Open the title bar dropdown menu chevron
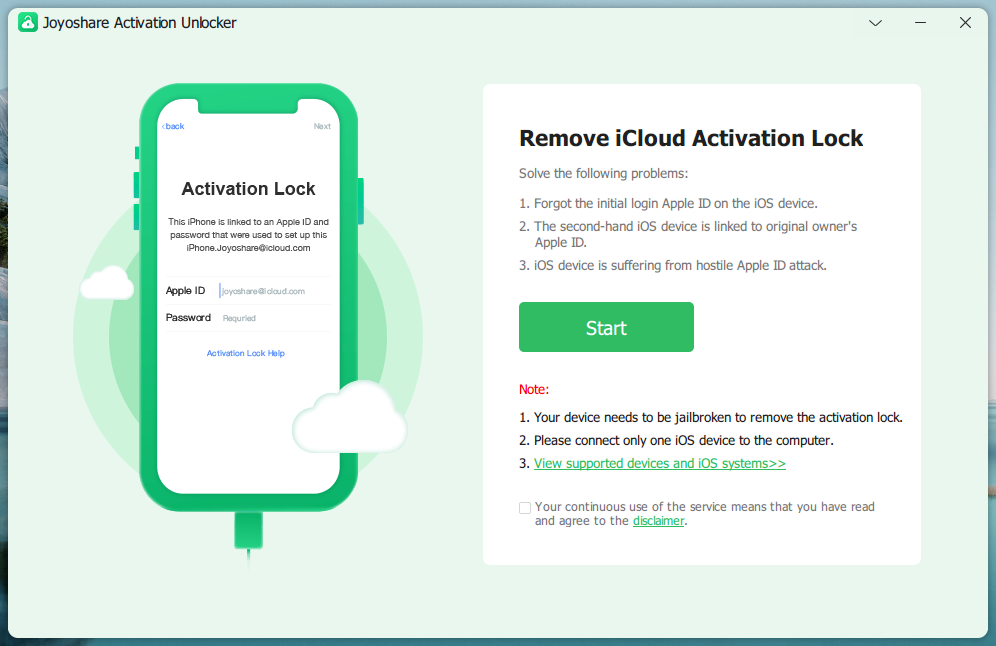This screenshot has height=646, width=996. [875, 23]
